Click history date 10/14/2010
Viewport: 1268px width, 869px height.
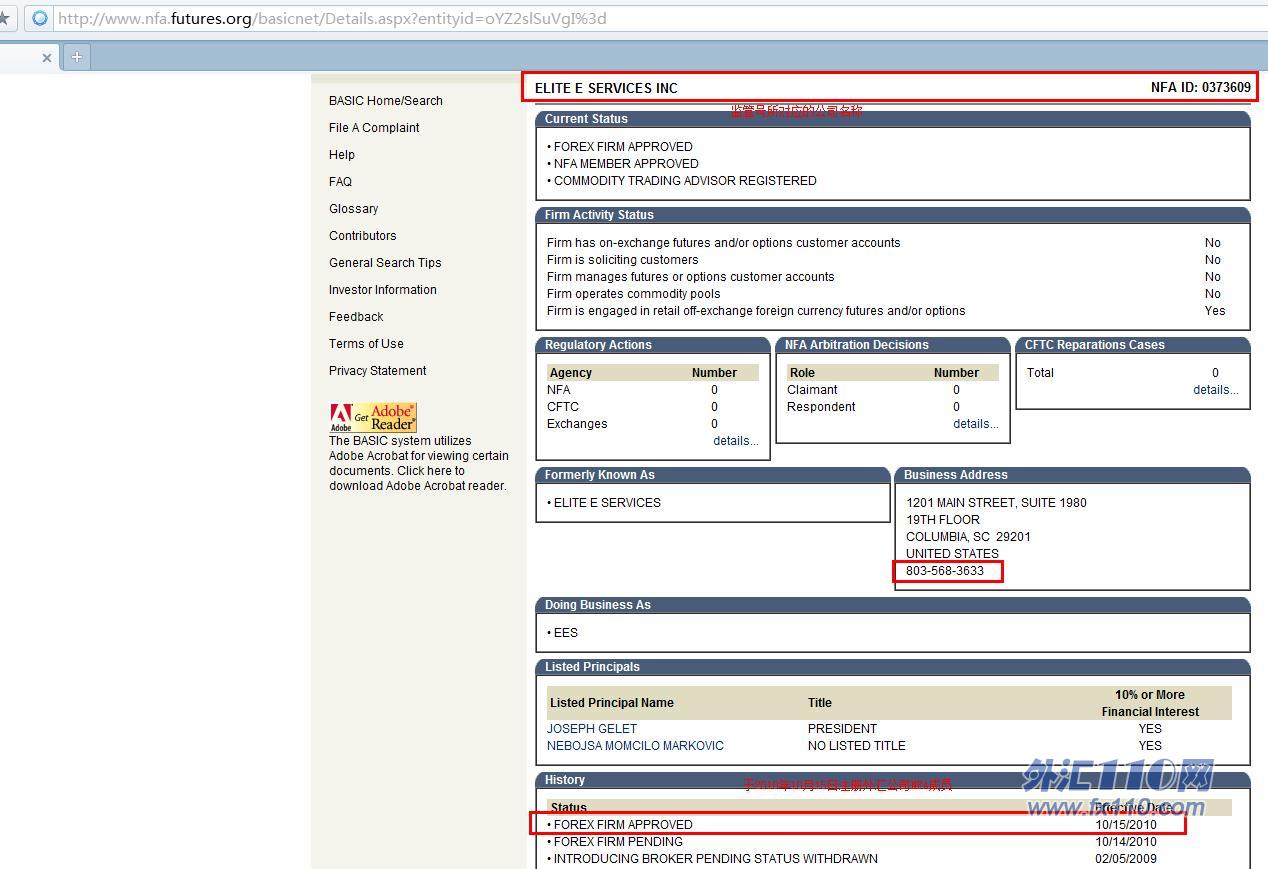(1126, 842)
